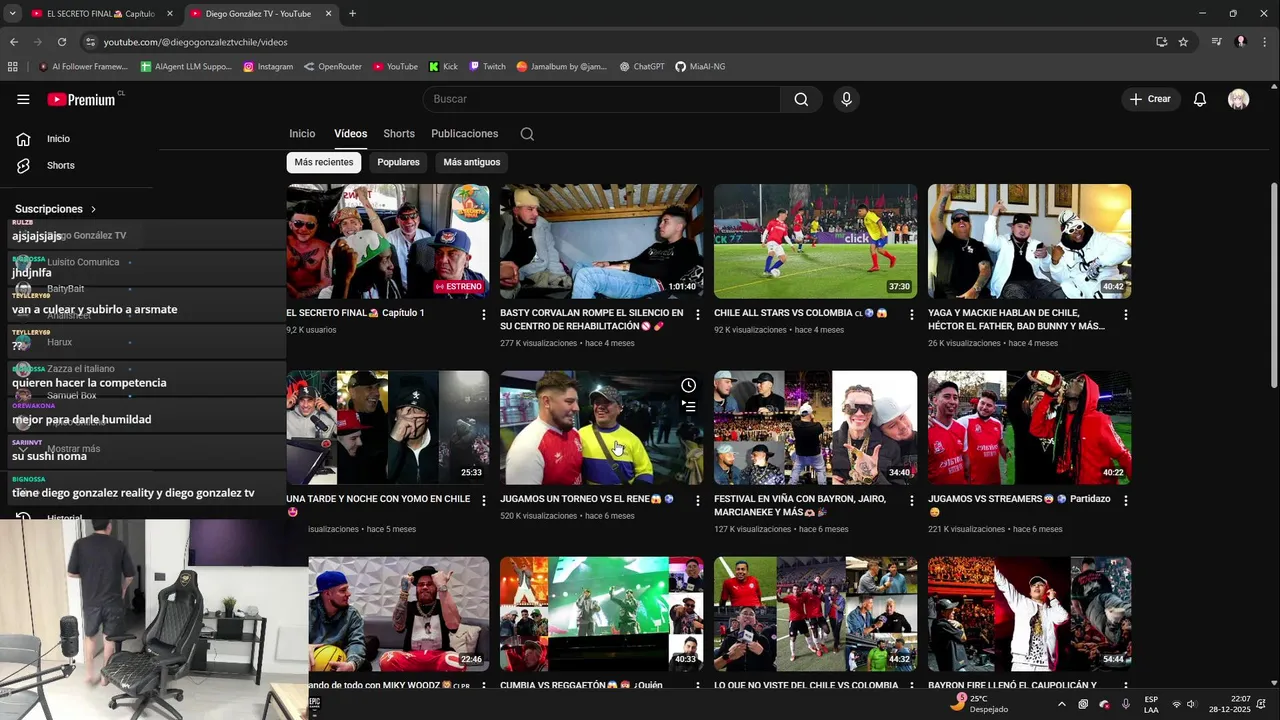Select the Más recientes filter chip
Viewport: 1280px width, 720px height.
[x=324, y=162]
